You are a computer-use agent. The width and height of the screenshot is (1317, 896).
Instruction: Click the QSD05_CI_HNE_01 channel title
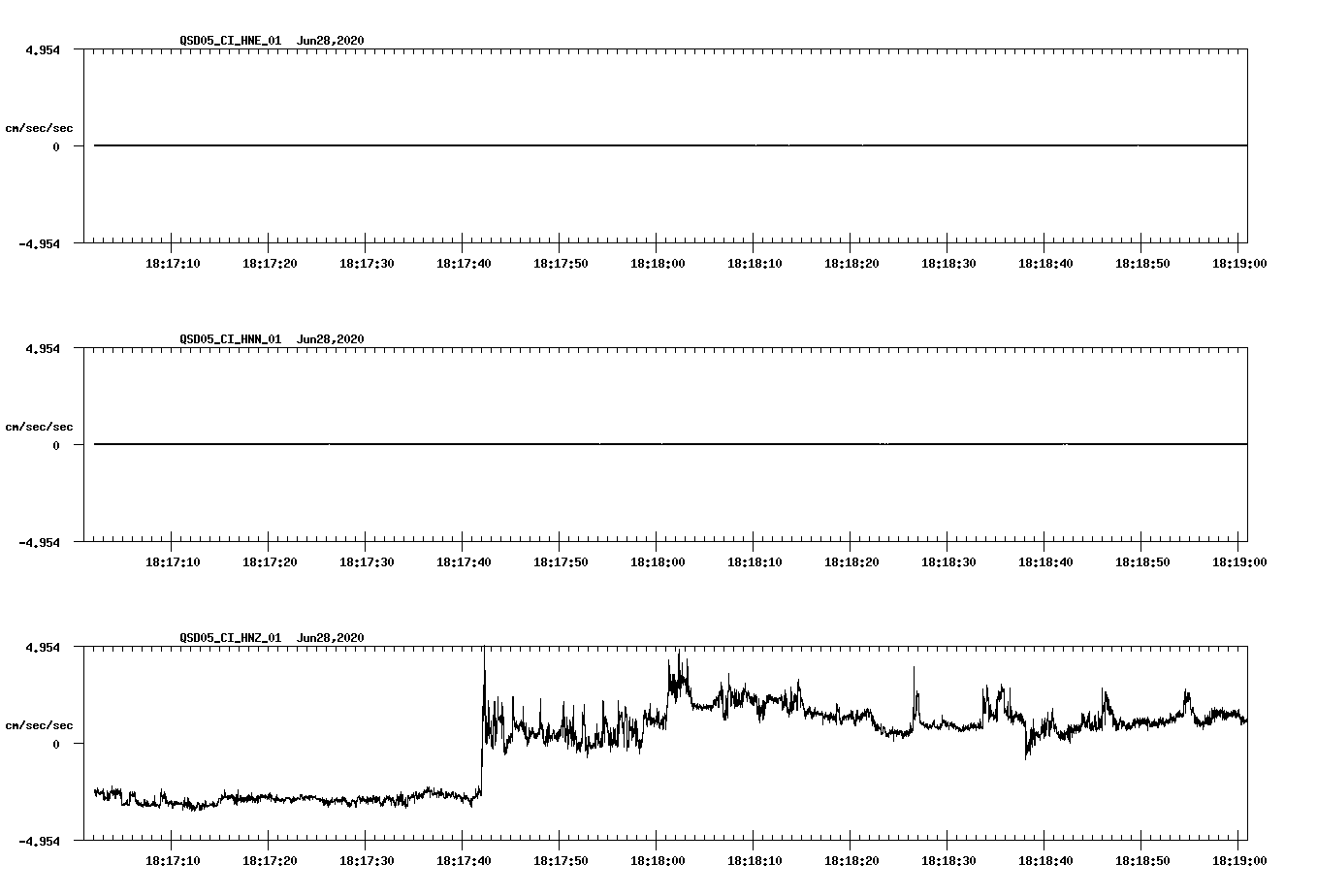pyautogui.click(x=231, y=40)
